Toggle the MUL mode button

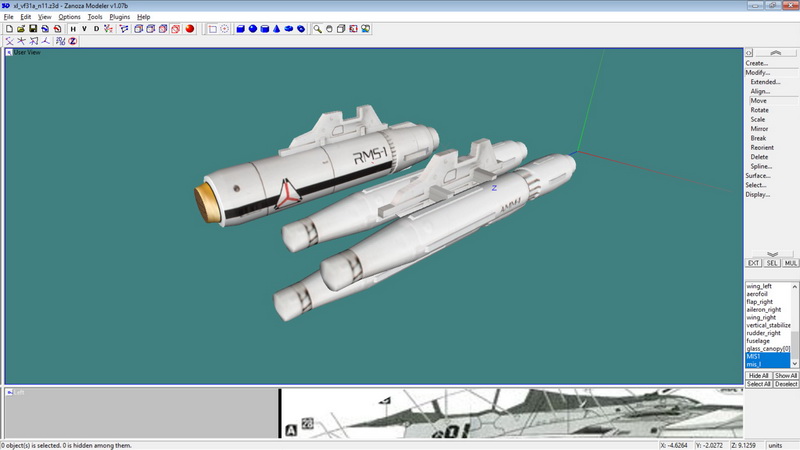tap(790, 263)
